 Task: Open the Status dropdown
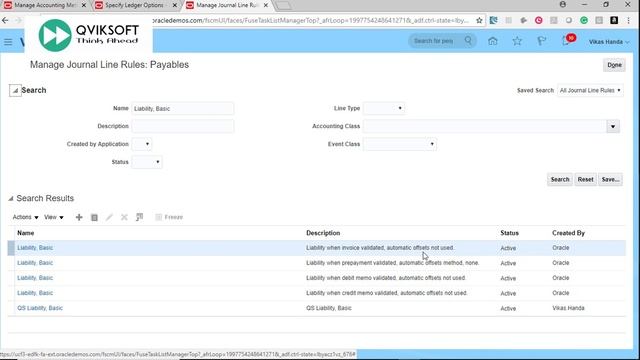(x=147, y=162)
